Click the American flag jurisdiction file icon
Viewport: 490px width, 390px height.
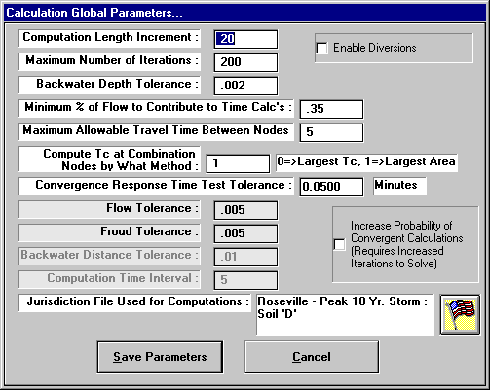(460, 315)
